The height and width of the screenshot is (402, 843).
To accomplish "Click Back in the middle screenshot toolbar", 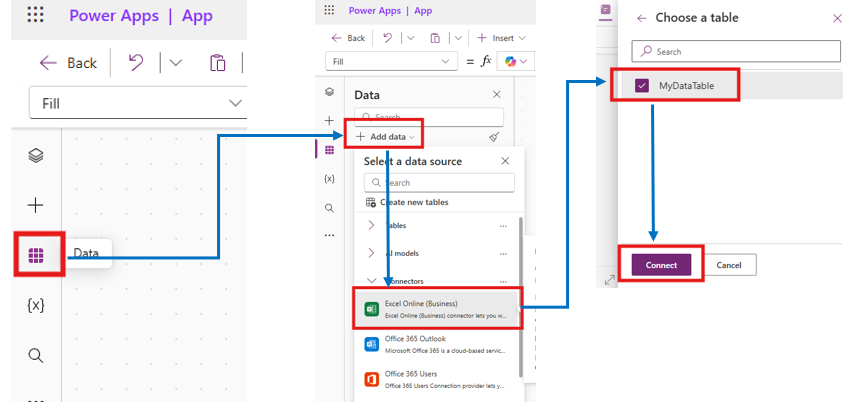I will (x=348, y=38).
